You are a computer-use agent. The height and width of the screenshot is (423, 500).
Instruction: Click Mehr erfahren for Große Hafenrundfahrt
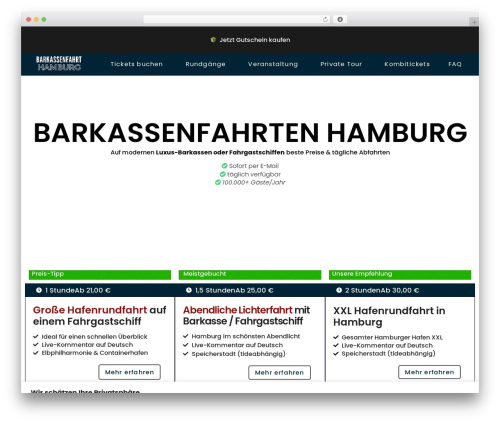(x=129, y=372)
